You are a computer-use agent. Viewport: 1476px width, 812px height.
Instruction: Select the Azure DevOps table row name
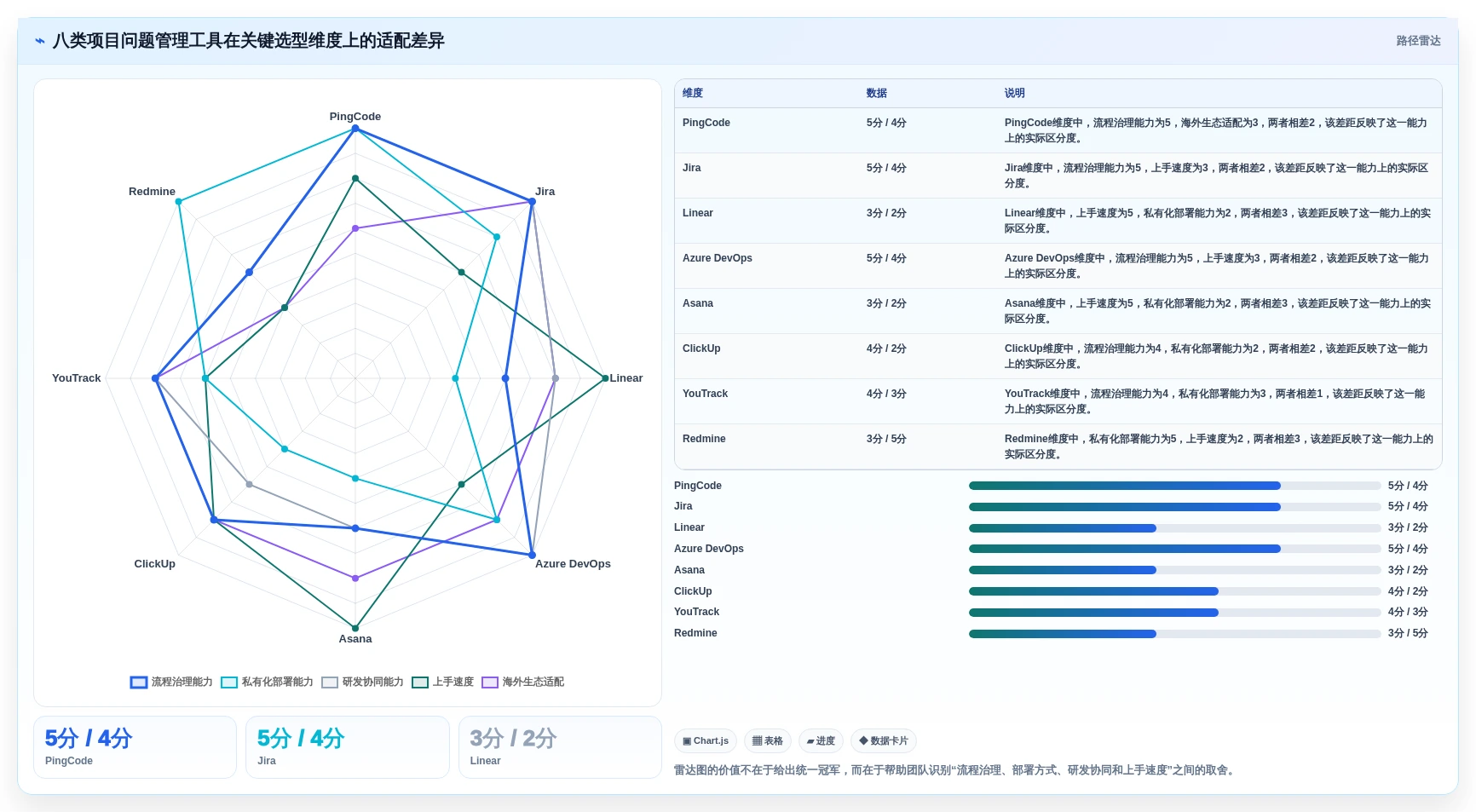[718, 258]
